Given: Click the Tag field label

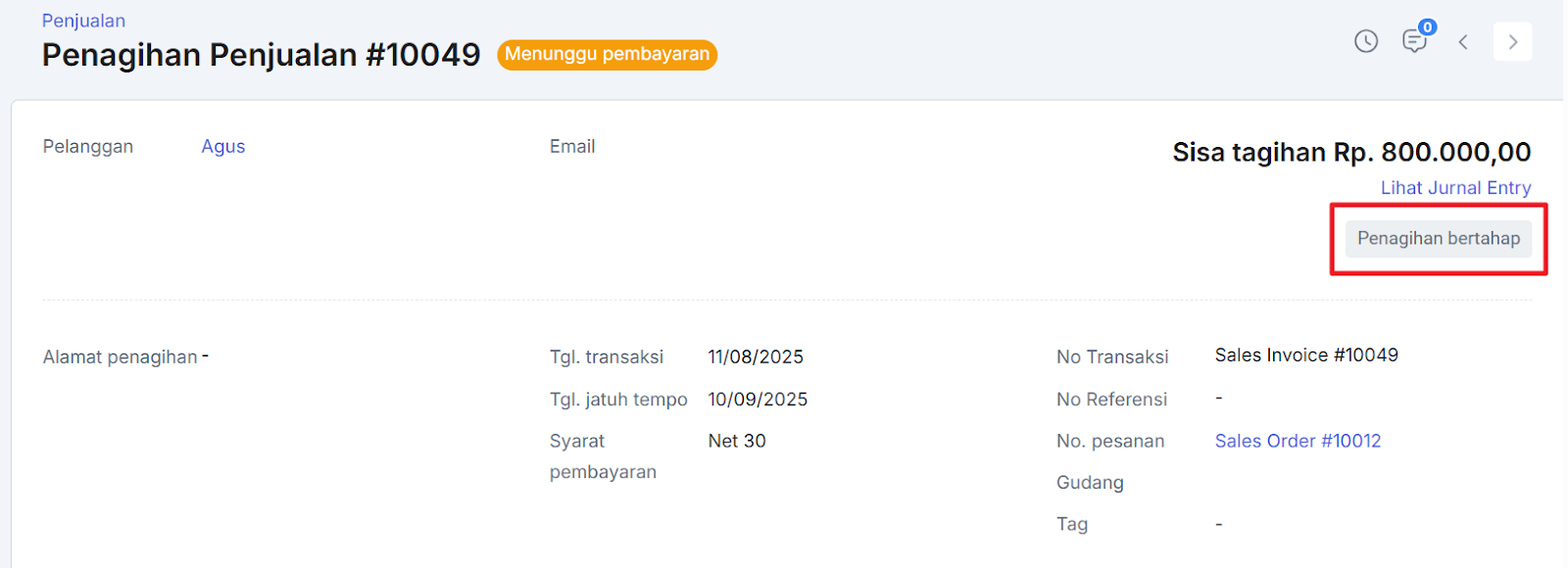Looking at the screenshot, I should tap(1072, 524).
